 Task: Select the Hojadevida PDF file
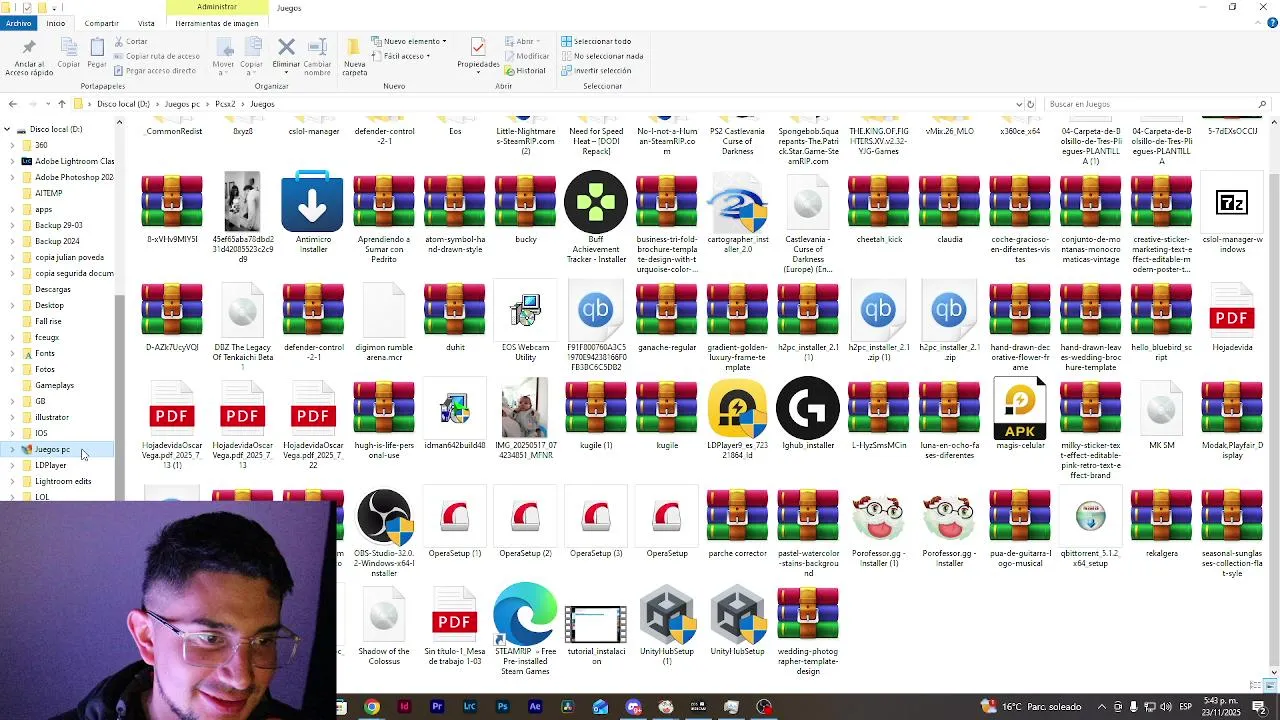[x=1231, y=318]
